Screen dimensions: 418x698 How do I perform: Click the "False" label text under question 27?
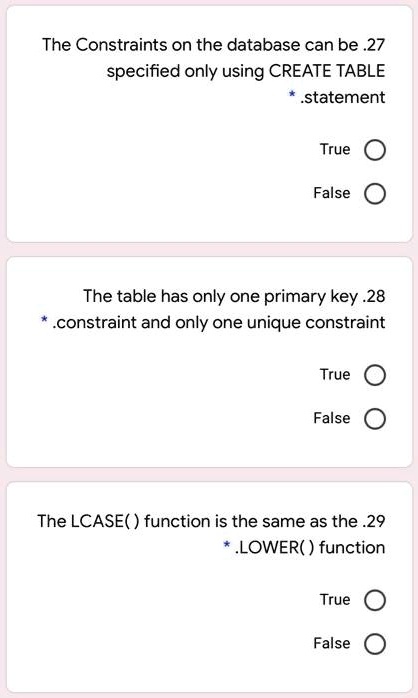click(x=332, y=193)
